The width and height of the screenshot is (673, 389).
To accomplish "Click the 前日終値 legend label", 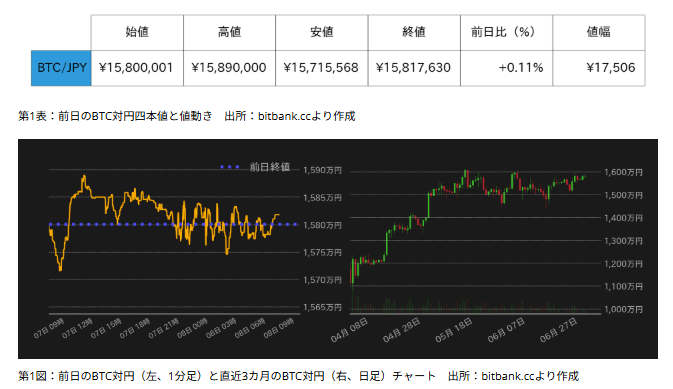I will point(270,167).
